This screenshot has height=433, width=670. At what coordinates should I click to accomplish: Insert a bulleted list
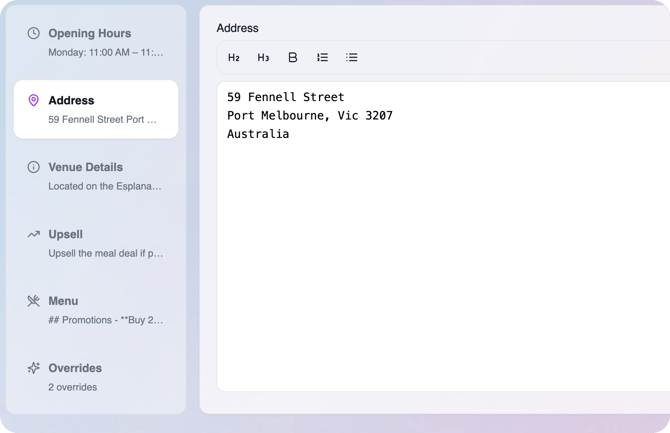coord(352,57)
